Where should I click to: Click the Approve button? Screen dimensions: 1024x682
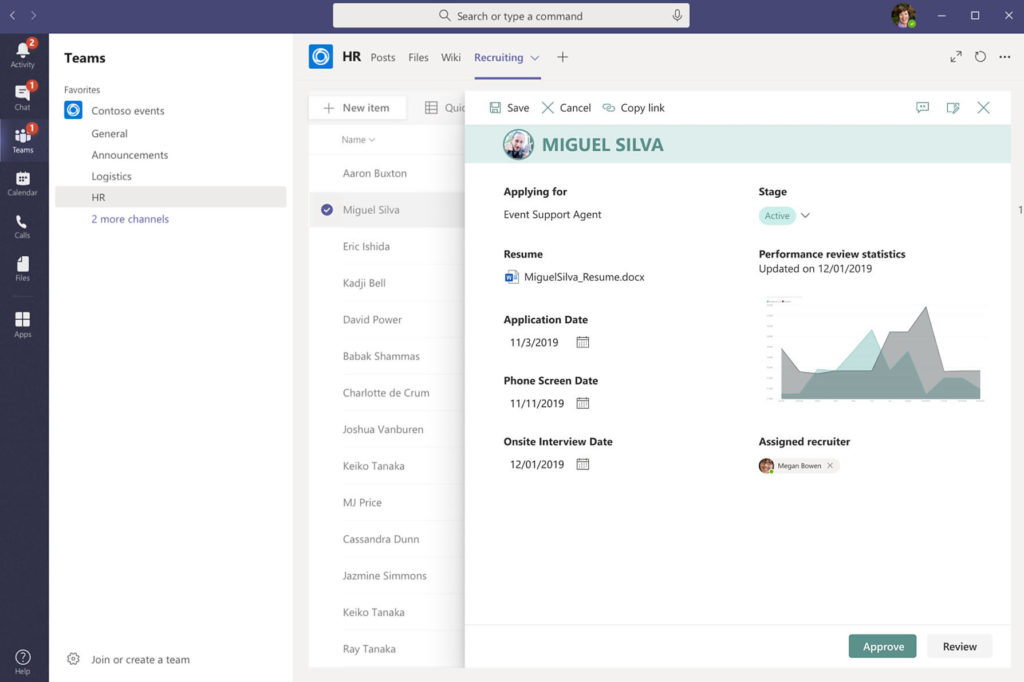(882, 646)
